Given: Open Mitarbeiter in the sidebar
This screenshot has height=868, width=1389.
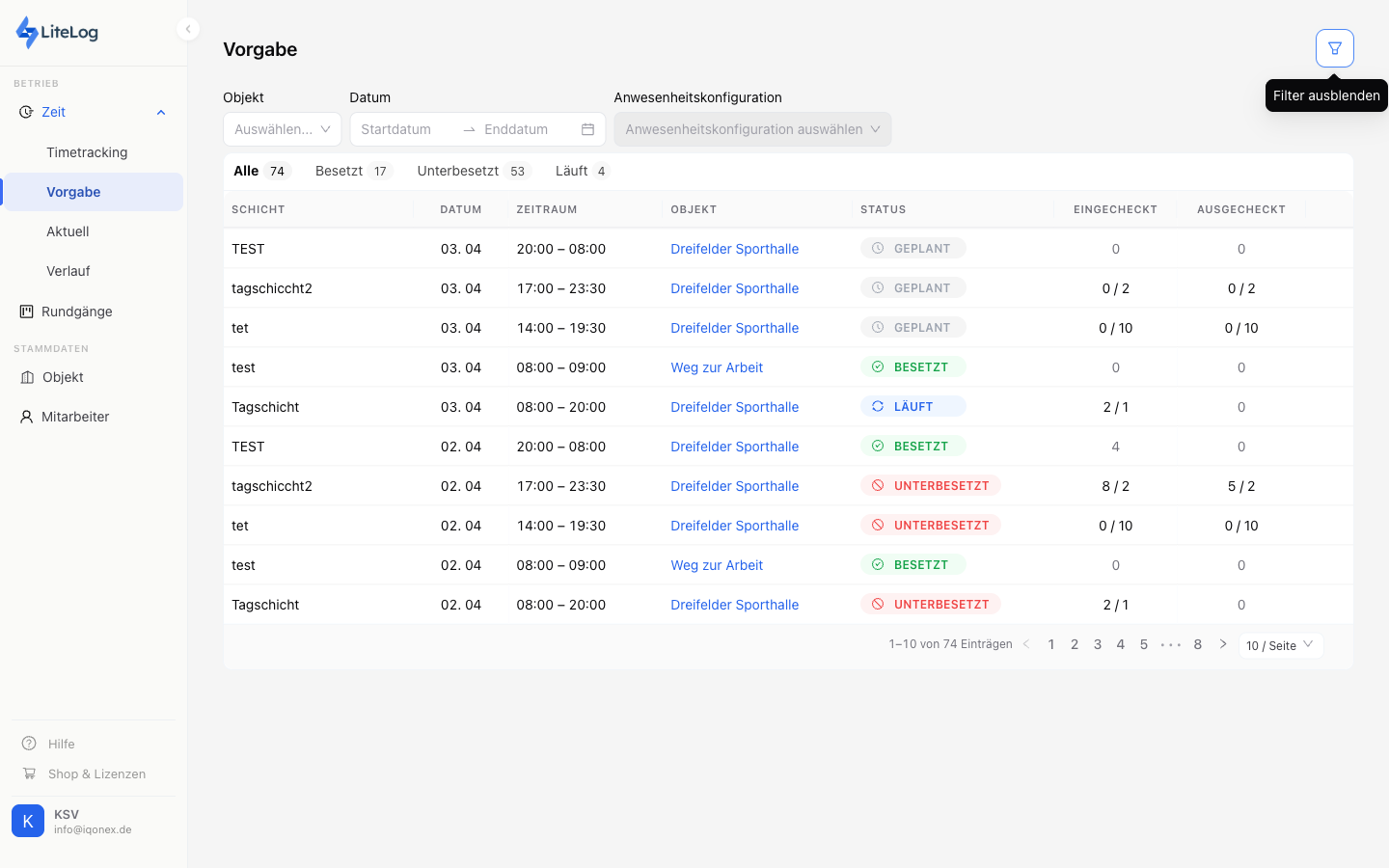Looking at the screenshot, I should [75, 417].
